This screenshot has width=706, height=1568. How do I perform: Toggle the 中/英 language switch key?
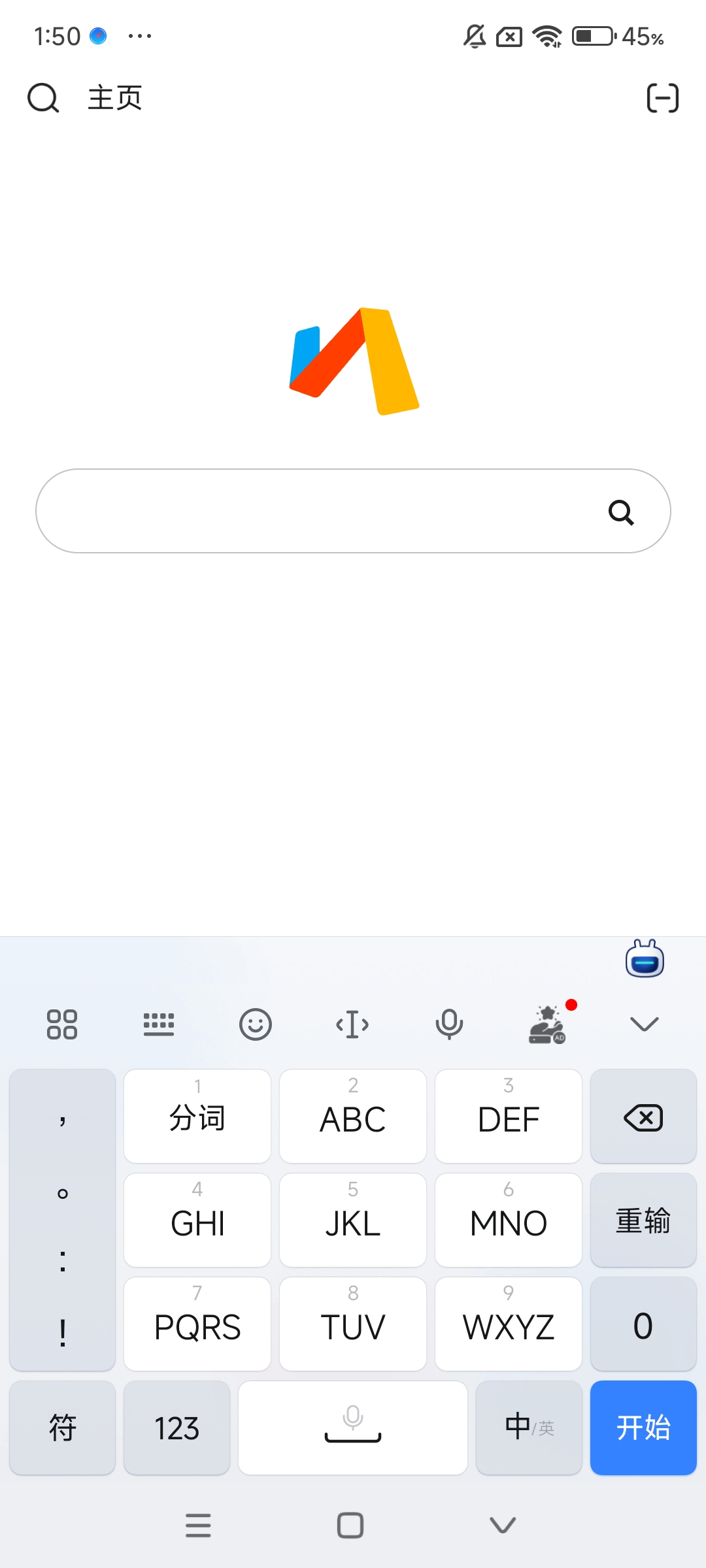(x=529, y=1428)
